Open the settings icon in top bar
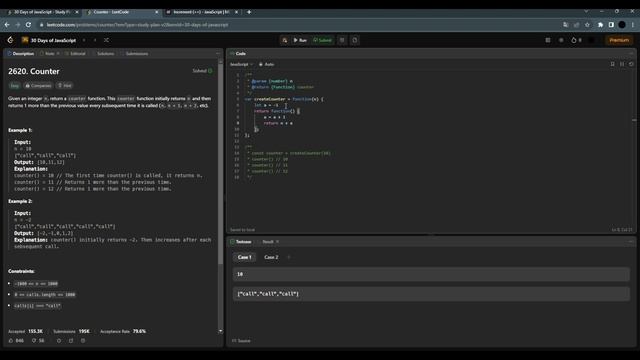 pos(561,40)
